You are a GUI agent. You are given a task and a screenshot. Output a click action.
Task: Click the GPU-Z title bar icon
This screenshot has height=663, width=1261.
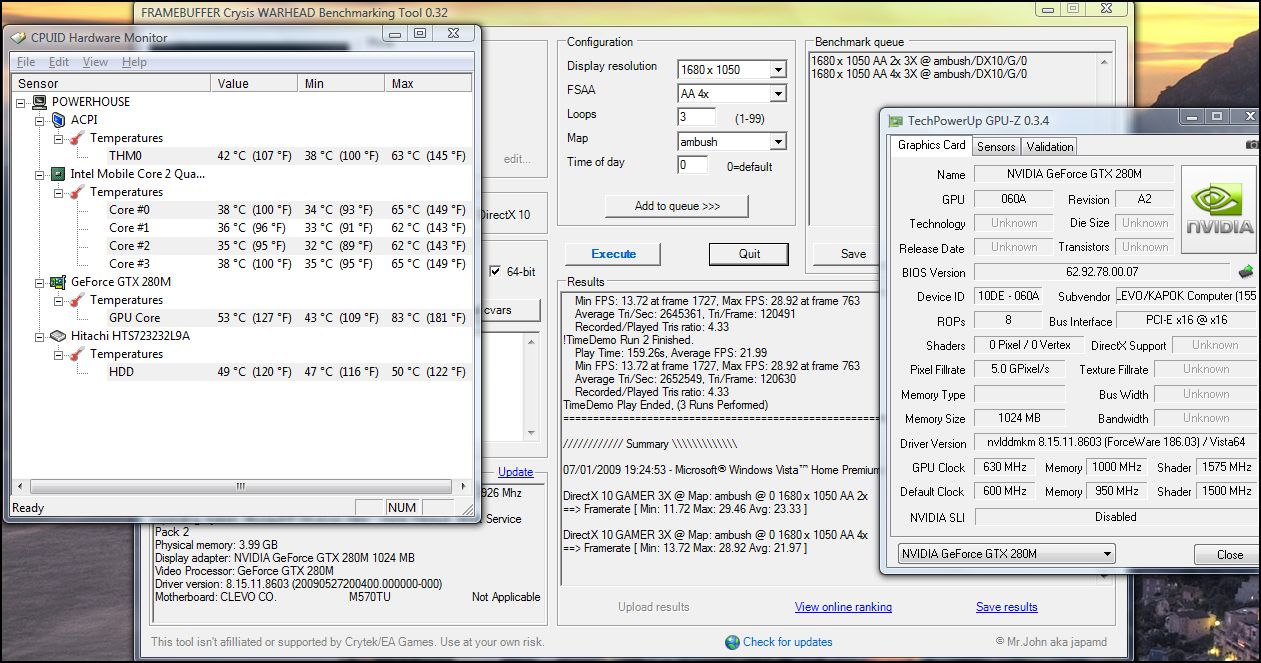[x=896, y=120]
